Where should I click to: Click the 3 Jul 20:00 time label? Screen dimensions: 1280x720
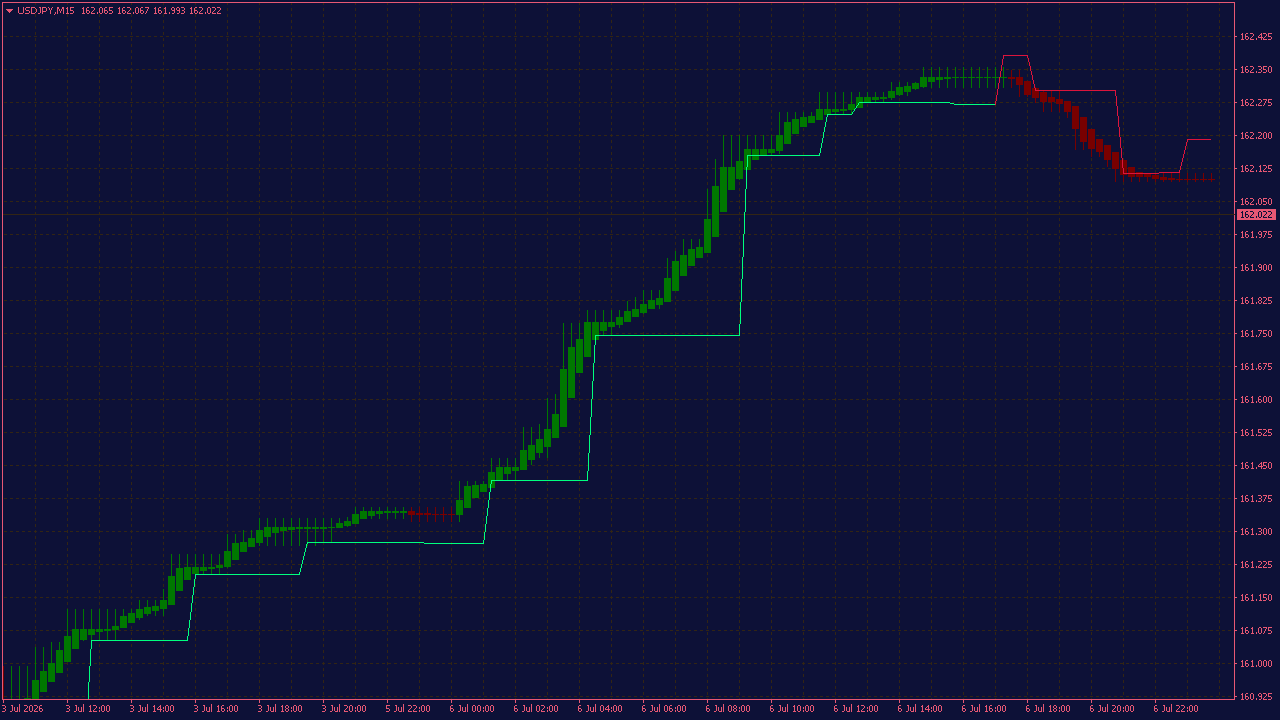pos(344,709)
